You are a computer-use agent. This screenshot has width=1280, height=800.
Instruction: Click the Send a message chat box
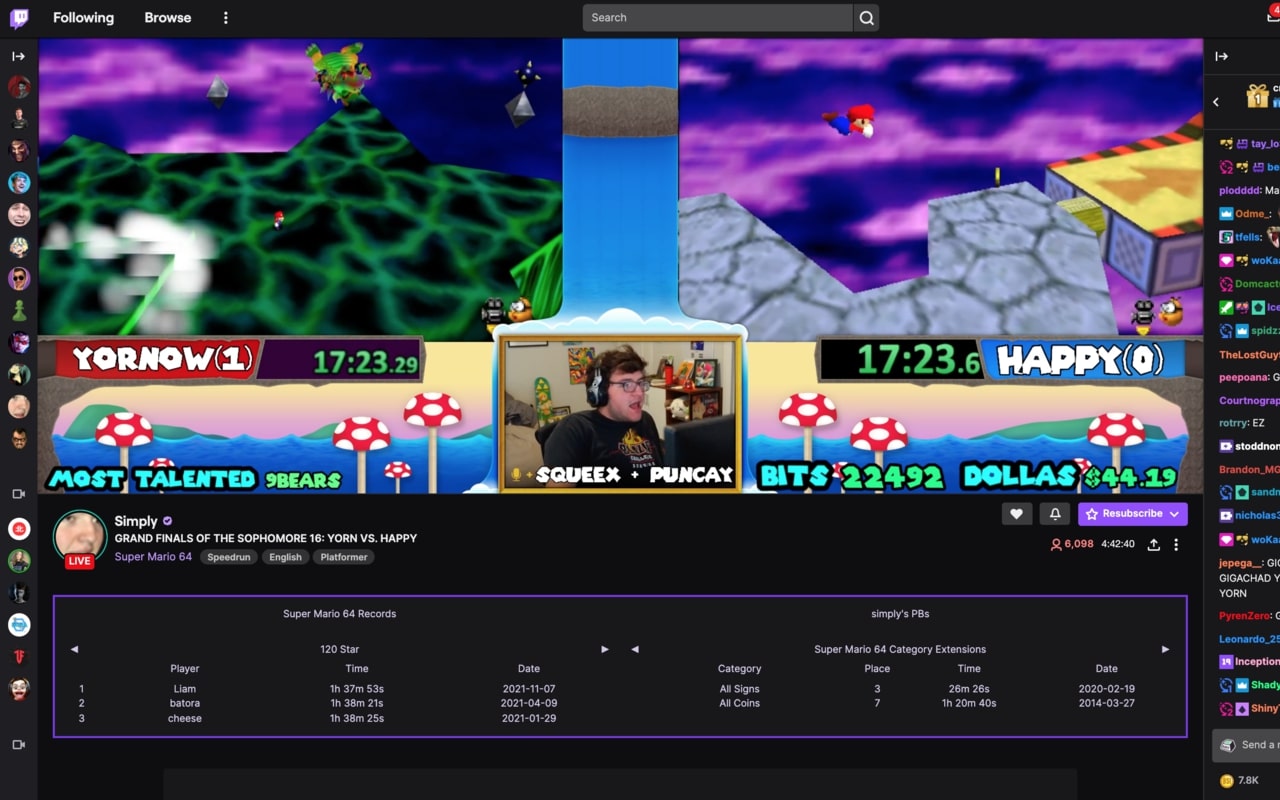point(1246,745)
